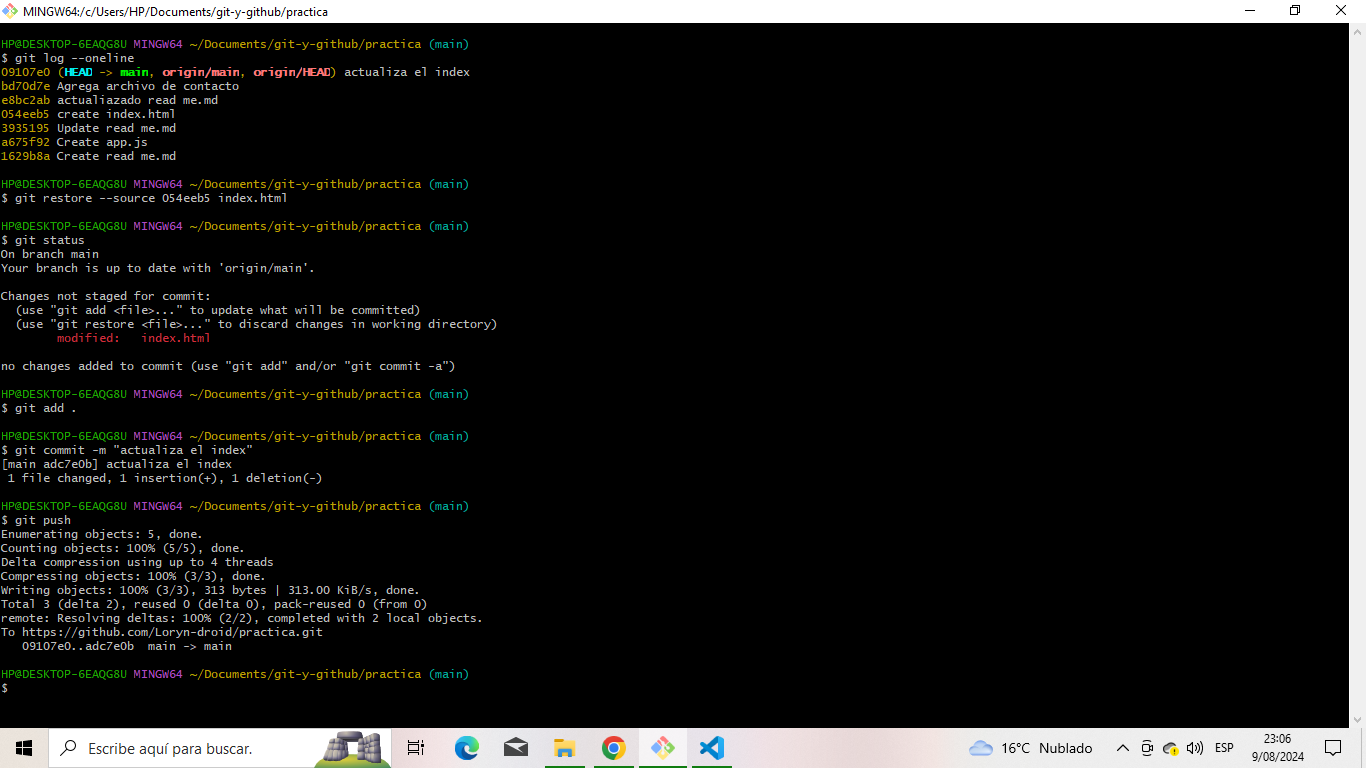
Task: Click the '$ git push' command line
Action: click(x=36, y=520)
